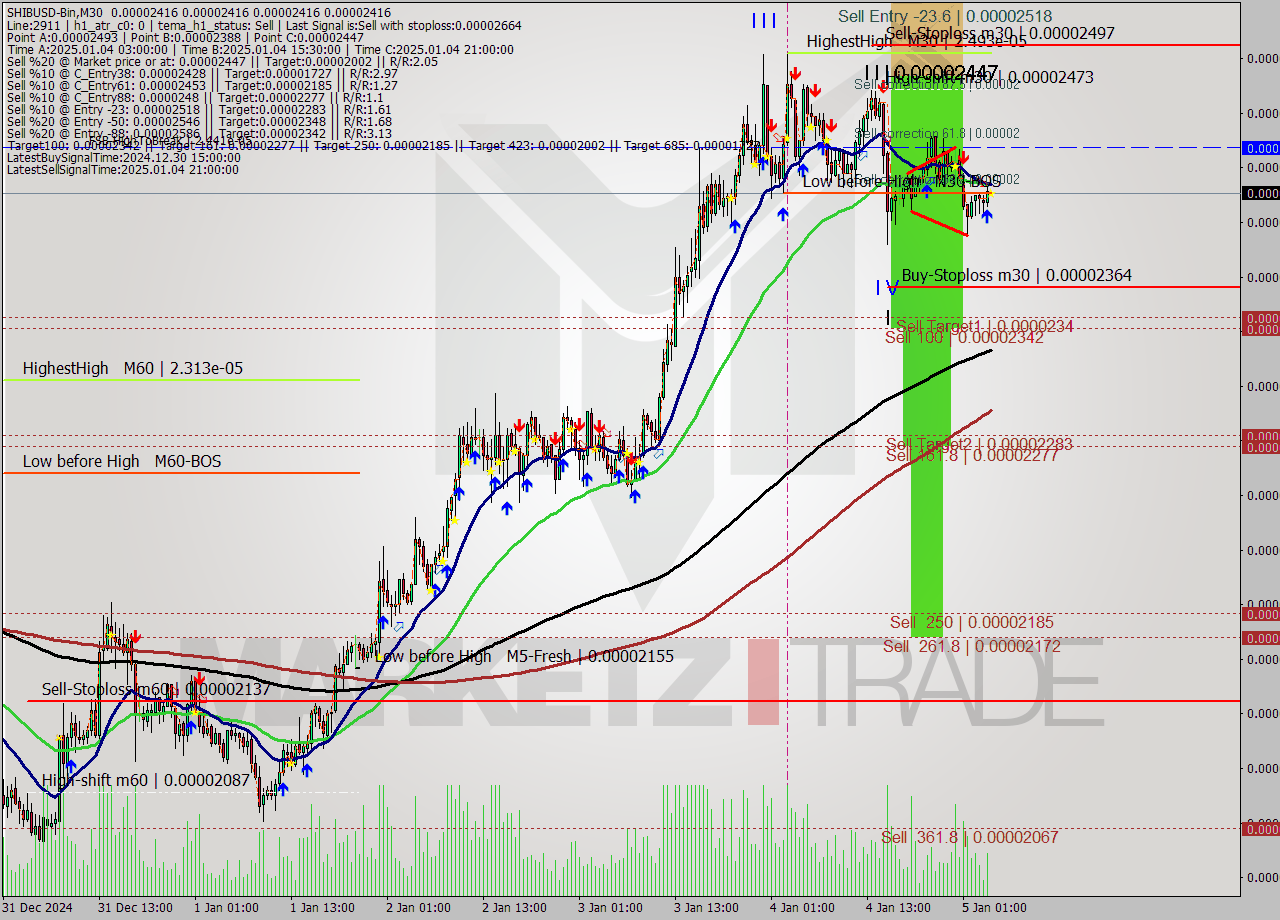Click 'Sell Entry -23.6 | 0.00002518' label
Screen dimensions: 1280x920
[x=945, y=15]
